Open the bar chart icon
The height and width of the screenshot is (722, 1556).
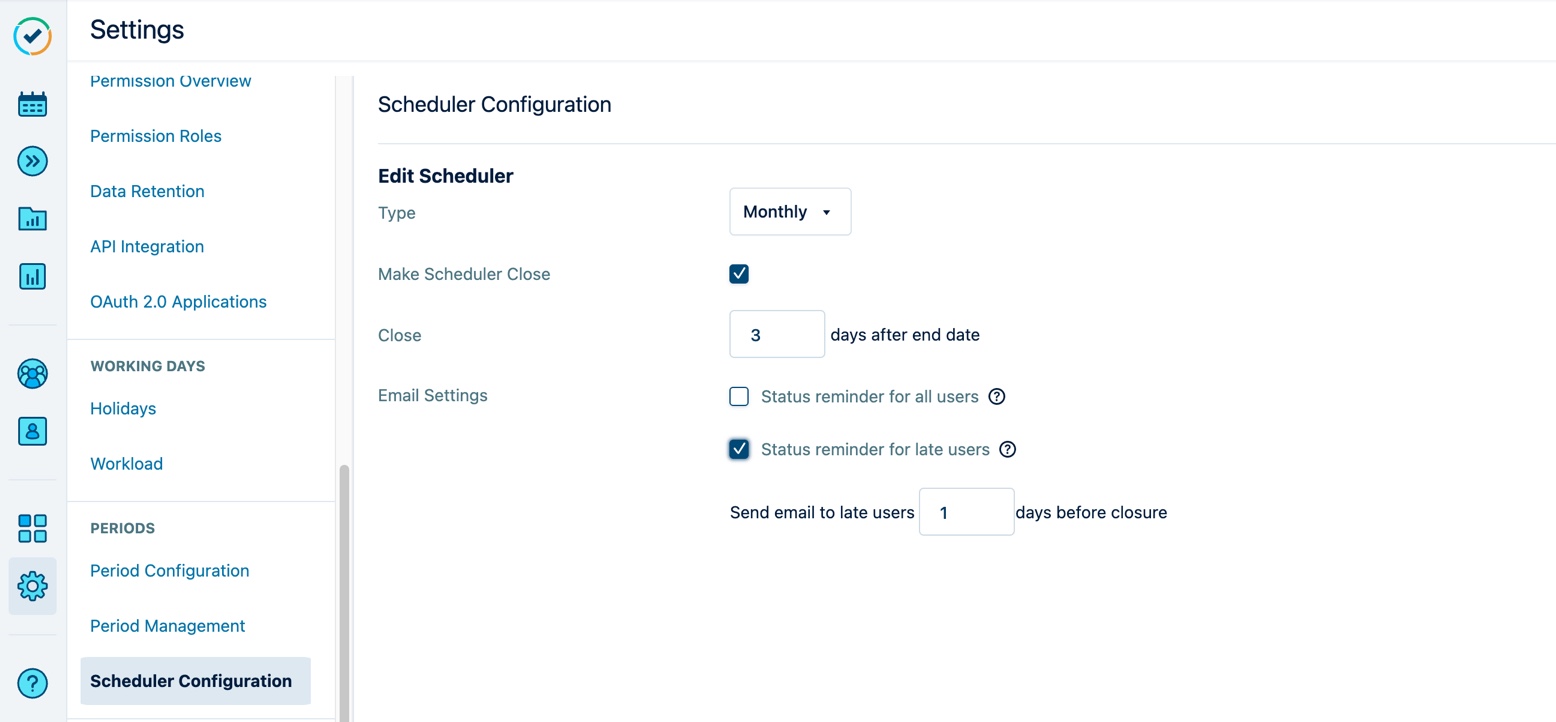tap(33, 276)
